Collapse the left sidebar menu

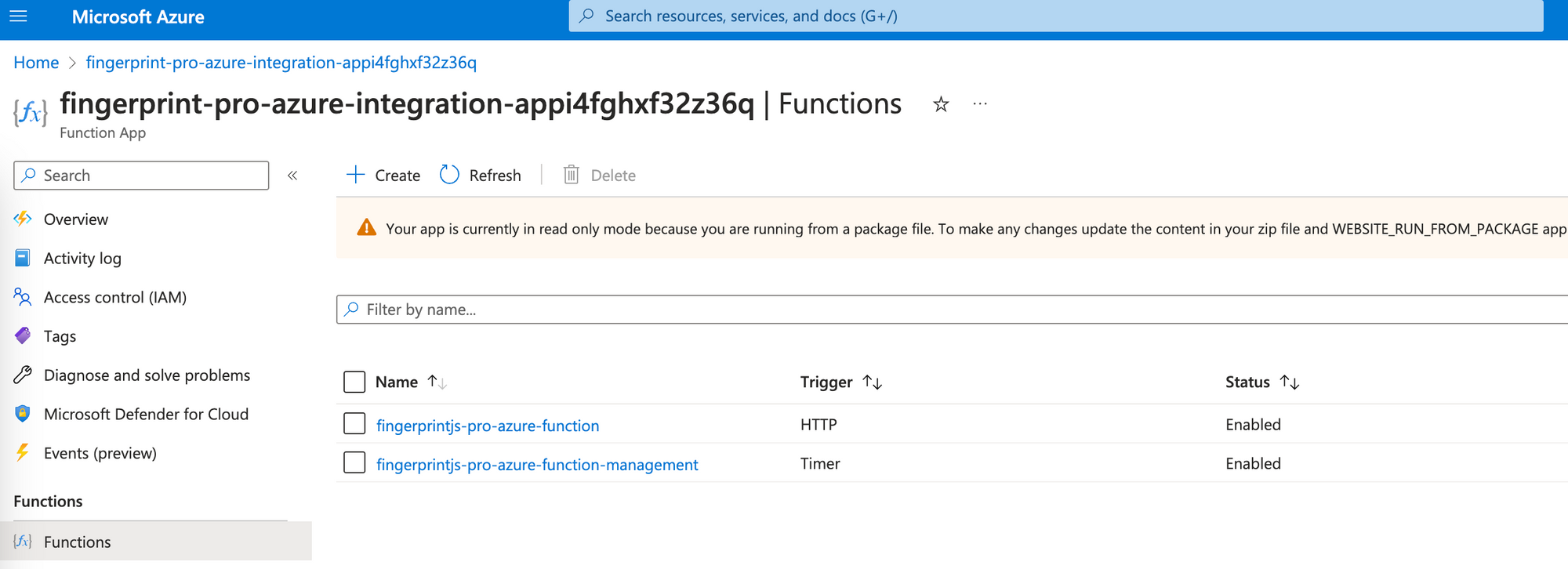(x=292, y=176)
